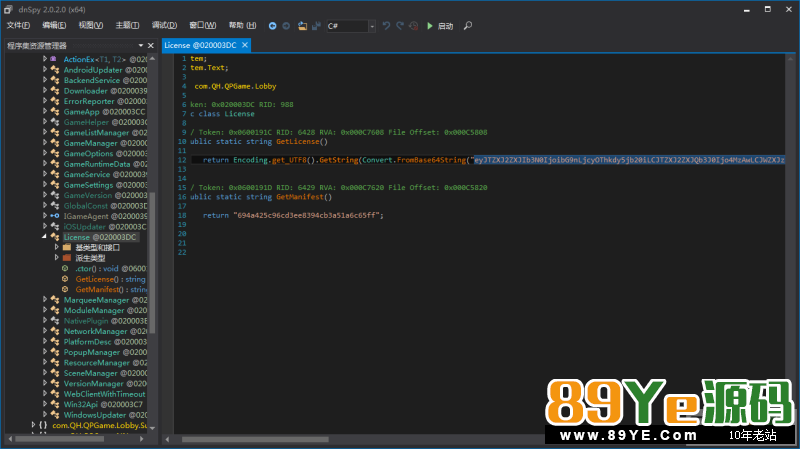800x449 pixels.
Task: Click the code editor horizontal scrollbar
Action: tap(255, 439)
